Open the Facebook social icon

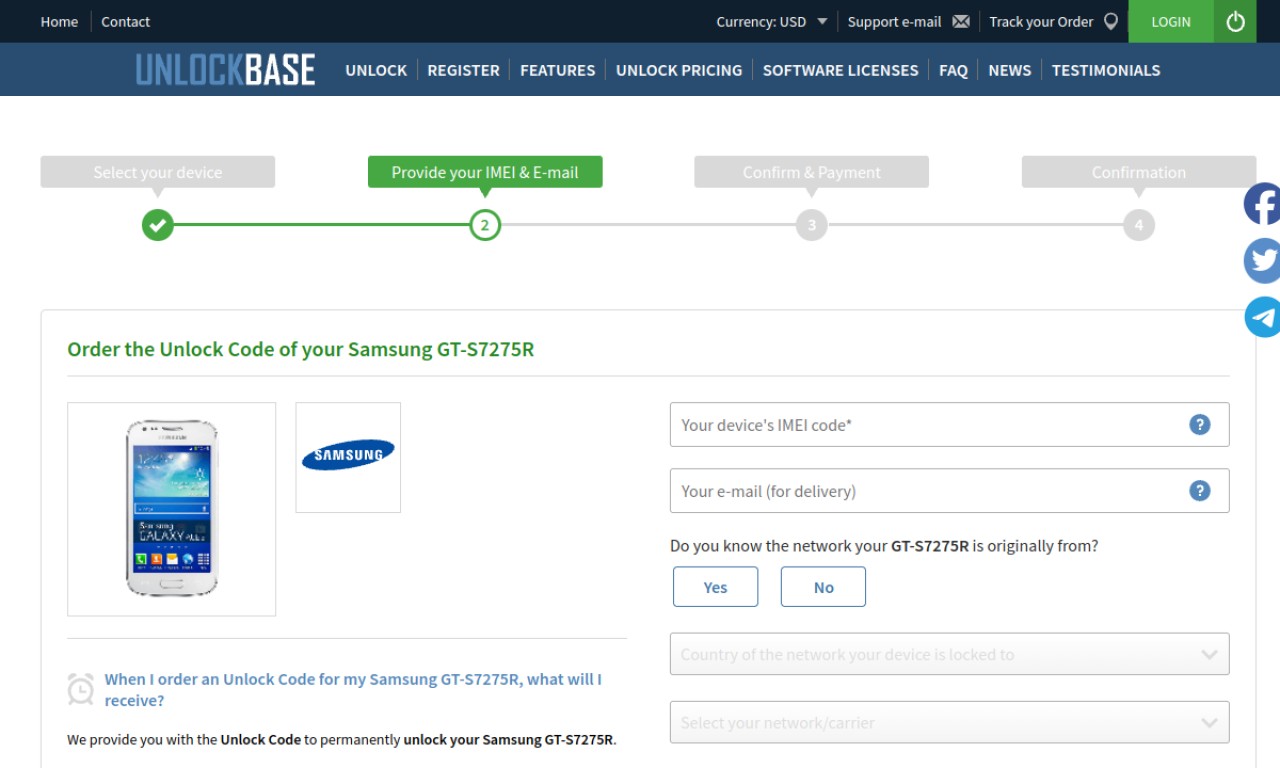pos(1262,204)
